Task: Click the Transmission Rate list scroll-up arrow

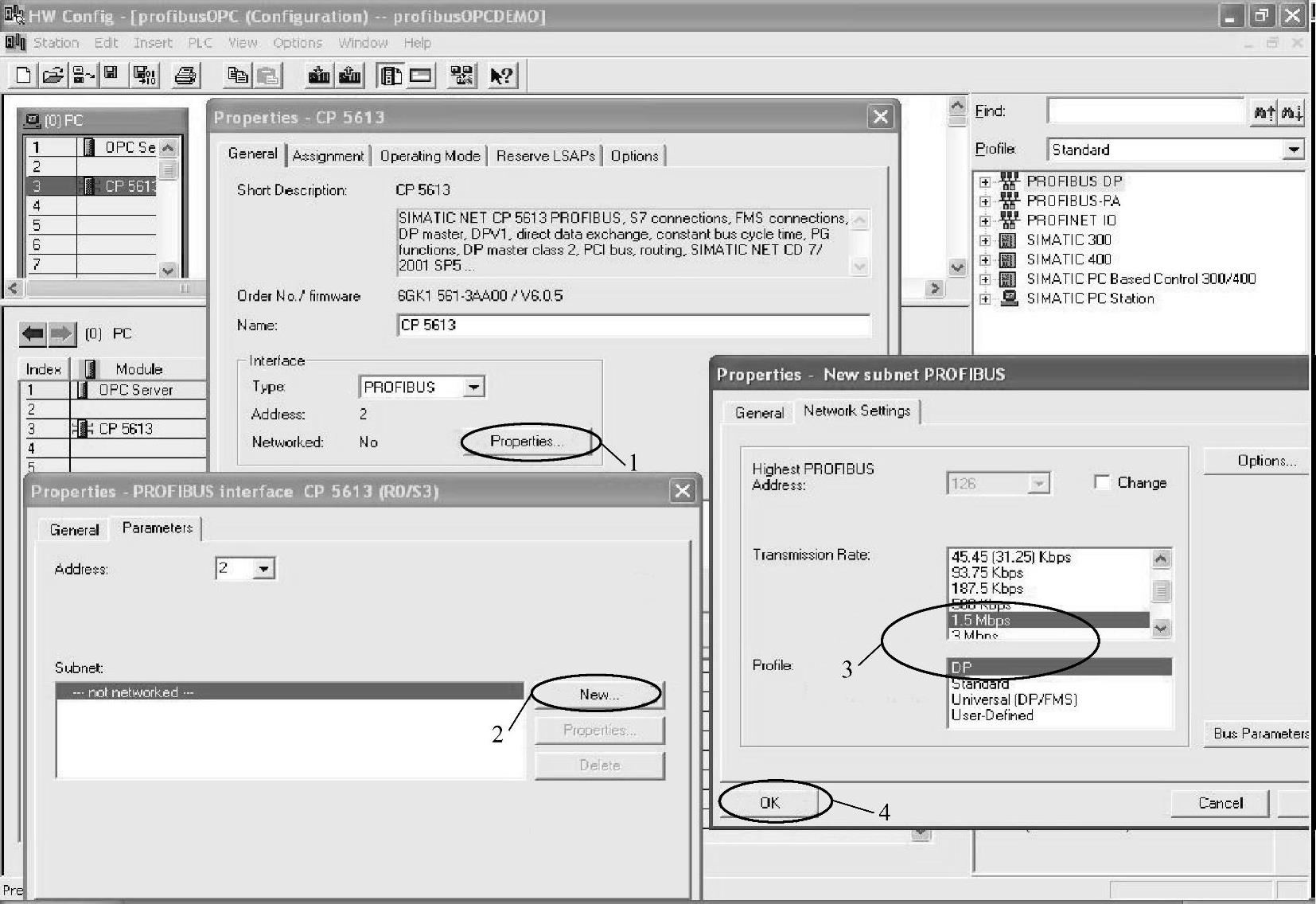Action: tap(1161, 559)
